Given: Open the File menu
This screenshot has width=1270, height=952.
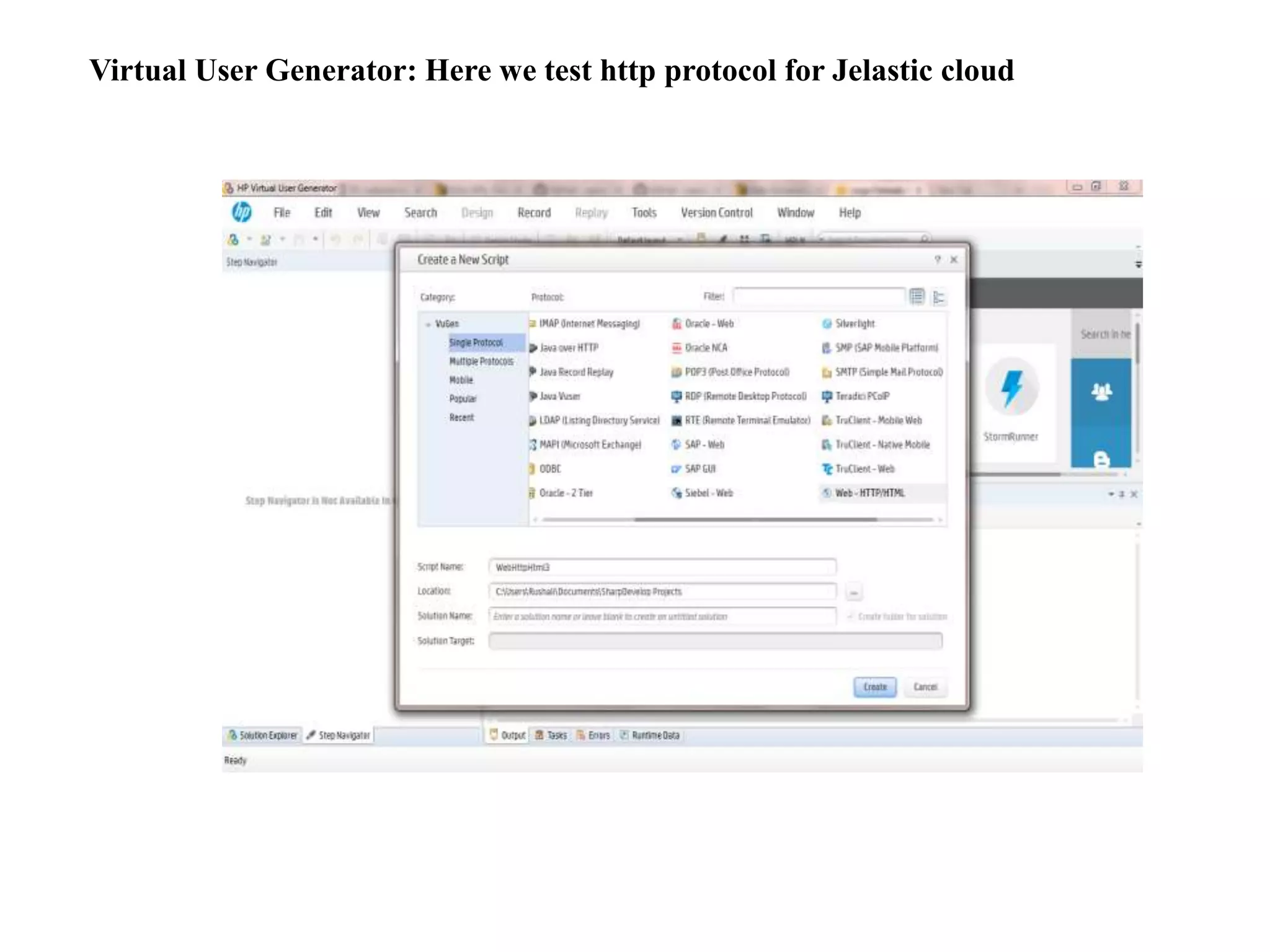Looking at the screenshot, I should (282, 213).
